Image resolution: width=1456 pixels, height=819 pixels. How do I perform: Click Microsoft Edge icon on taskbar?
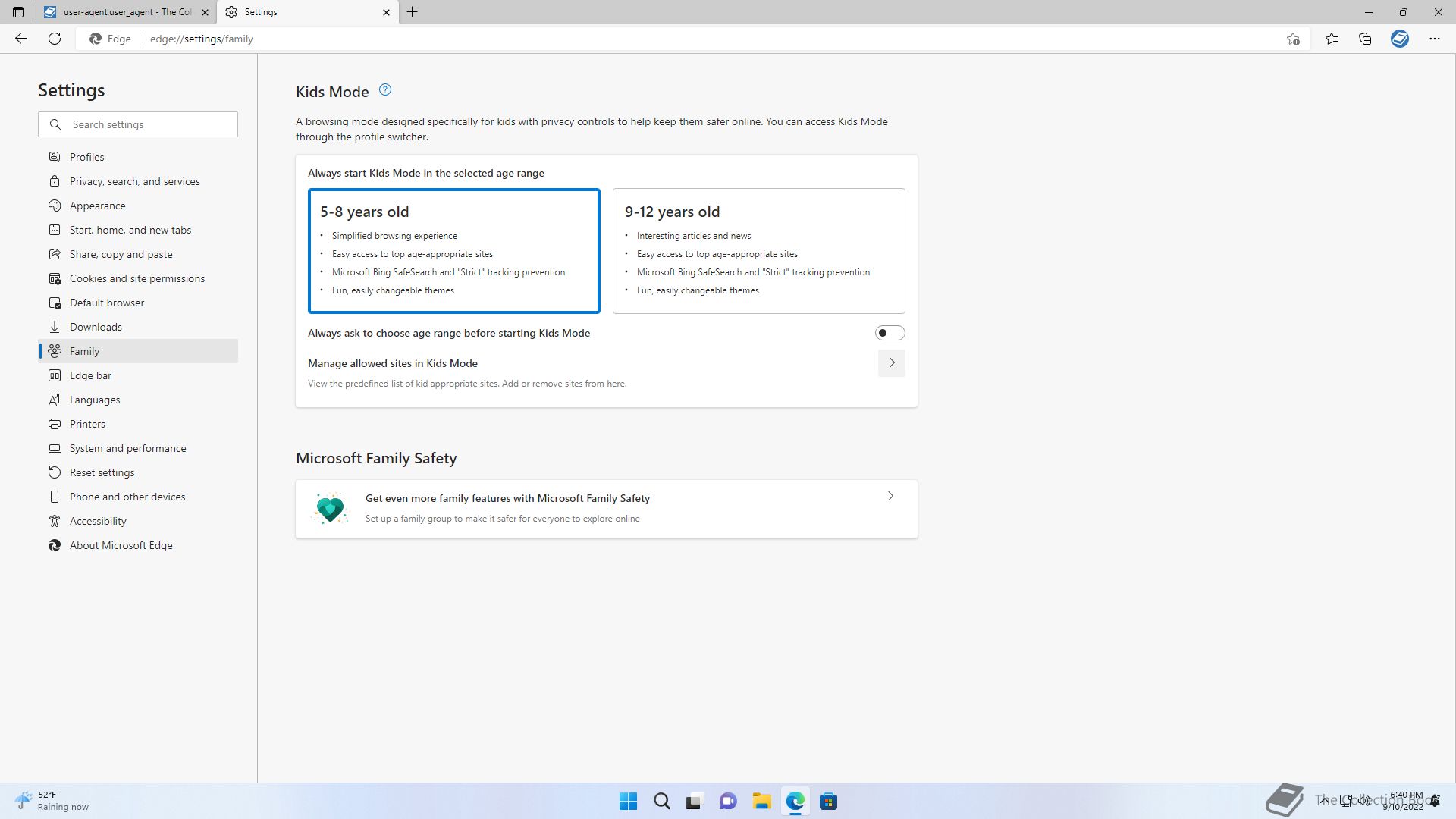(x=795, y=802)
